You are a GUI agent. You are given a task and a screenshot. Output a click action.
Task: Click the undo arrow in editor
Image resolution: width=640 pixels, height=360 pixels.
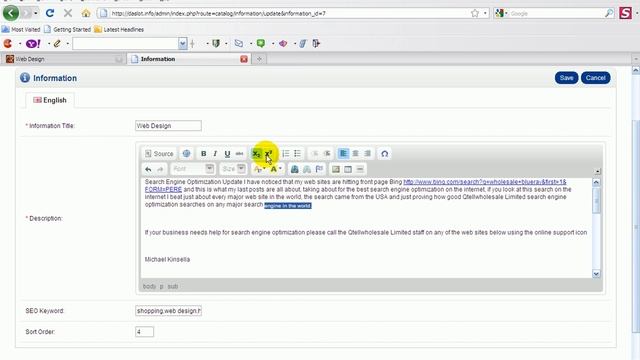(148, 169)
